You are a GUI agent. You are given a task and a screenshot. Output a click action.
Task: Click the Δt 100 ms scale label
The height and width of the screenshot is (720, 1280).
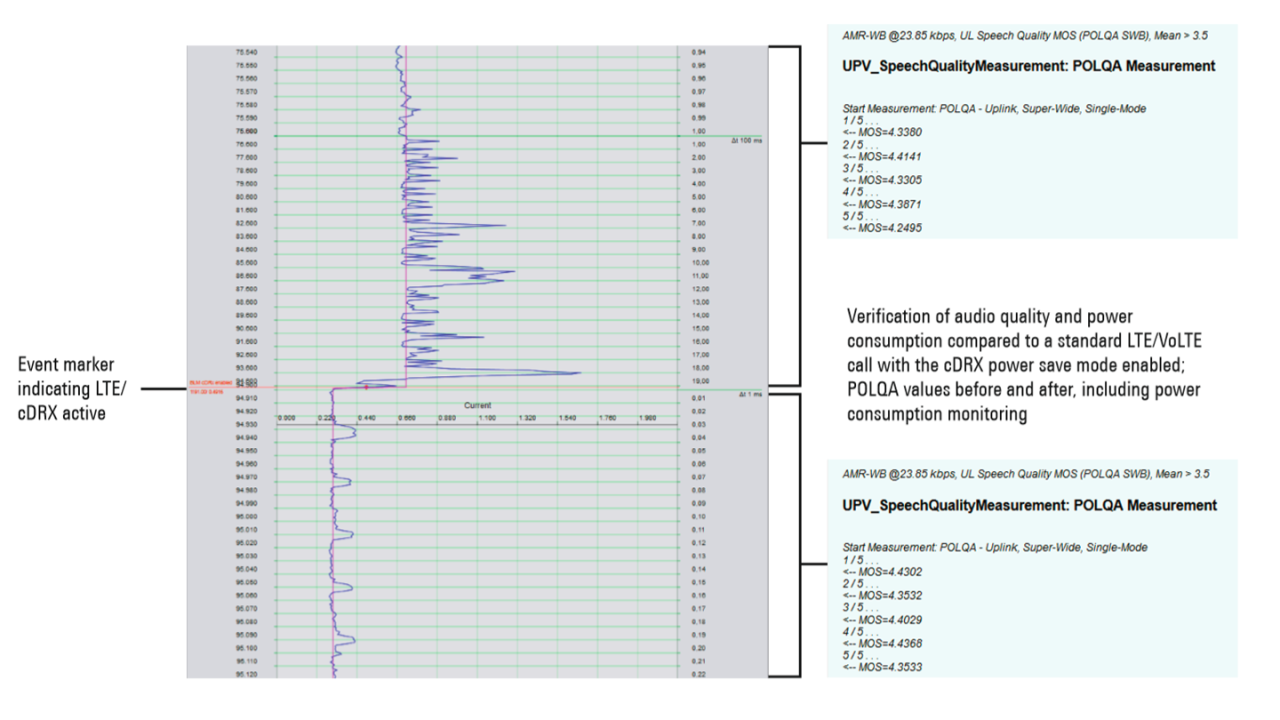[x=748, y=142]
